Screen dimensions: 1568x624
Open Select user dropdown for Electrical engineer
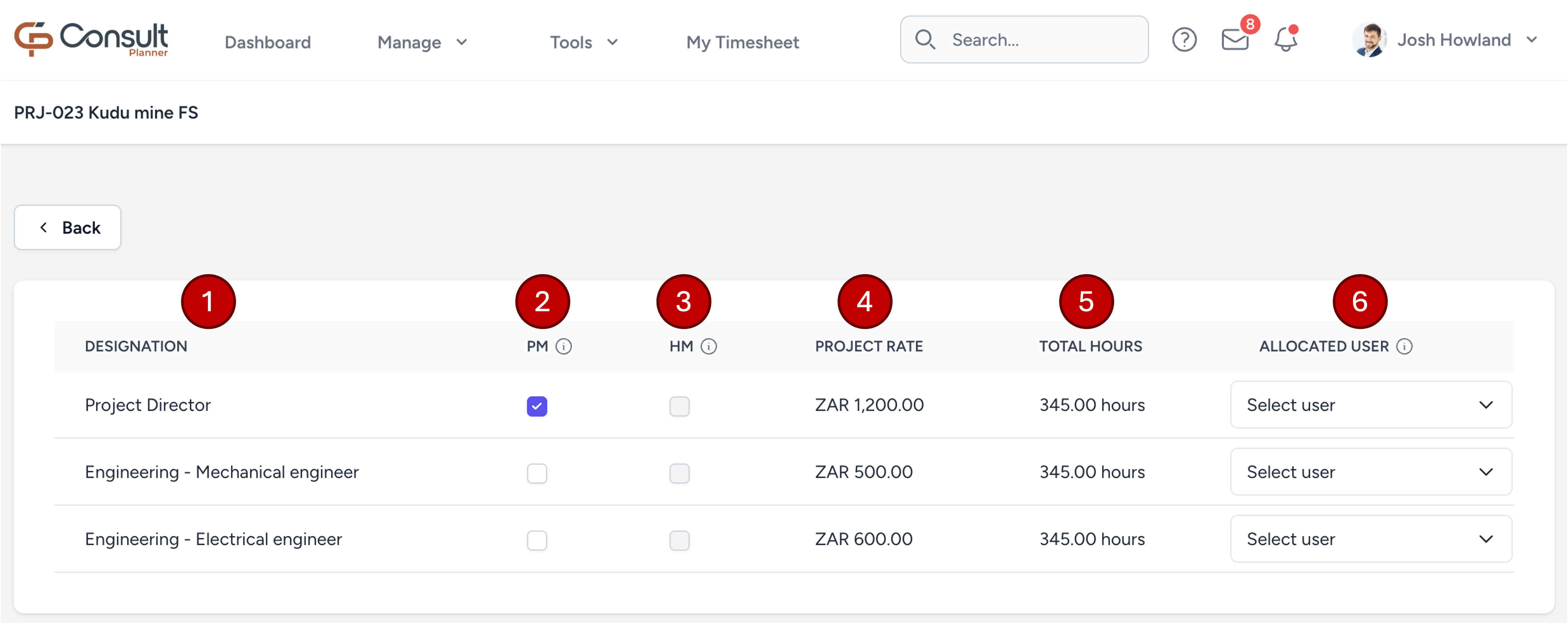tap(1371, 539)
